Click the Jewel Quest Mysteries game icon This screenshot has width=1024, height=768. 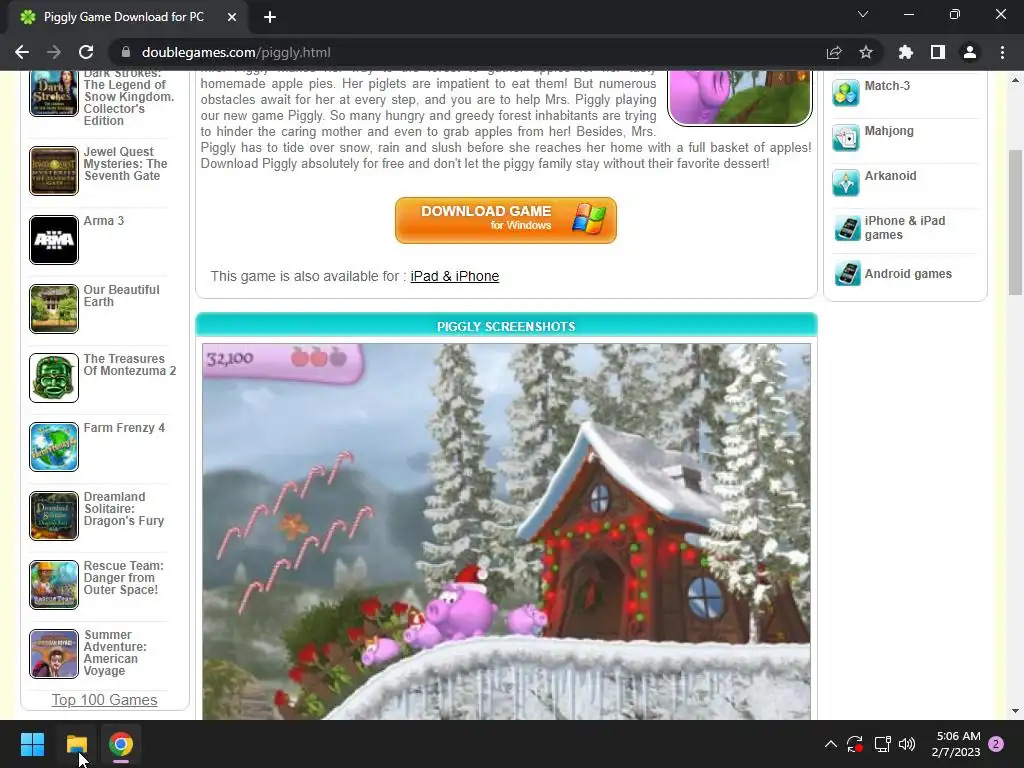point(54,170)
